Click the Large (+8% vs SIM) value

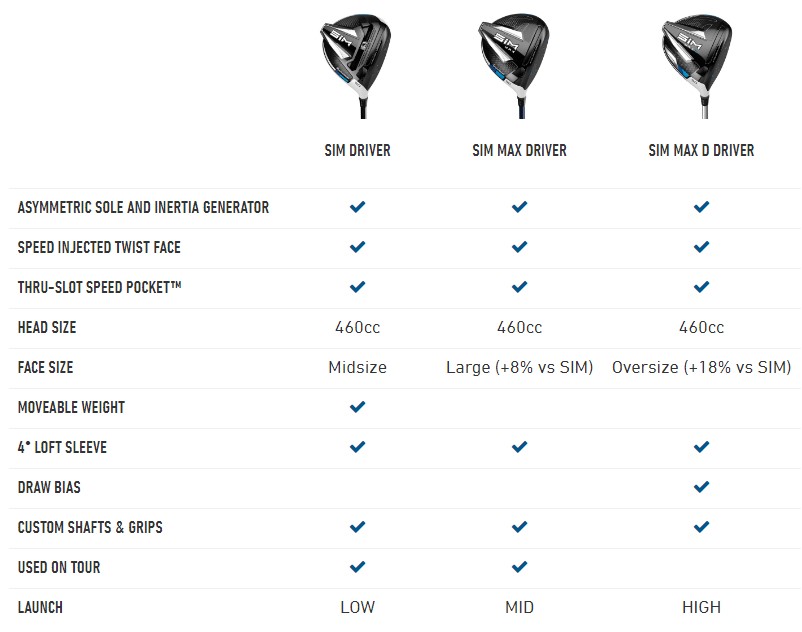(x=519, y=367)
